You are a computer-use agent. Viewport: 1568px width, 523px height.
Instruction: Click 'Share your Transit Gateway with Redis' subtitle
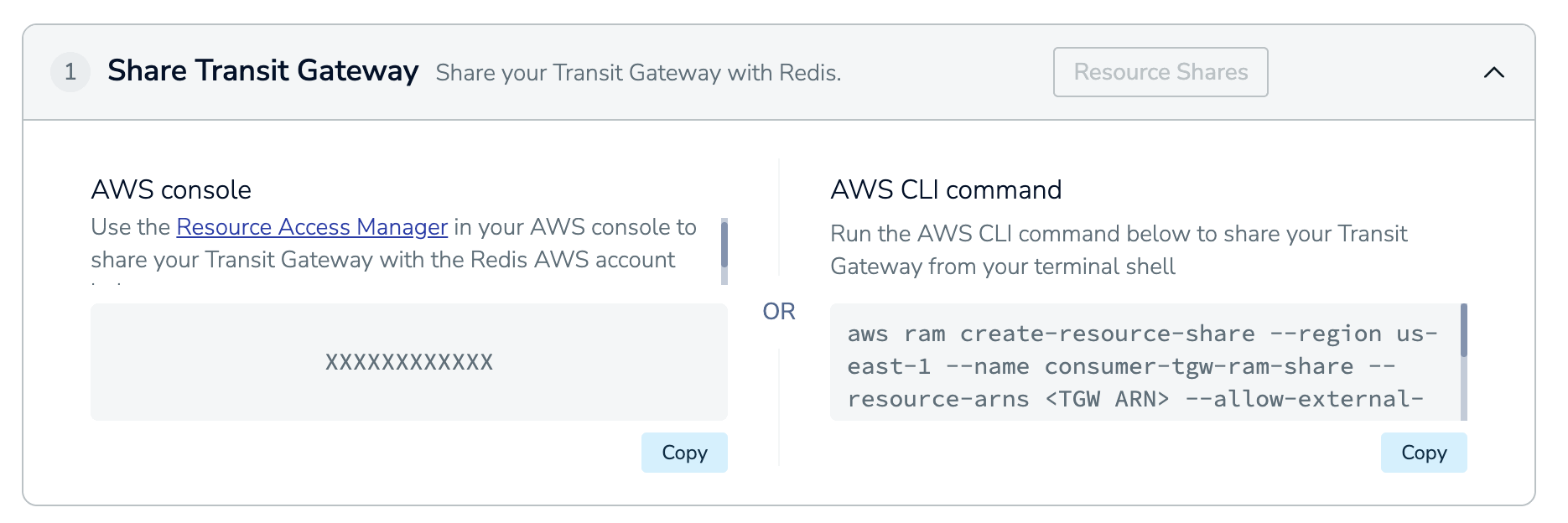pyautogui.click(x=637, y=73)
